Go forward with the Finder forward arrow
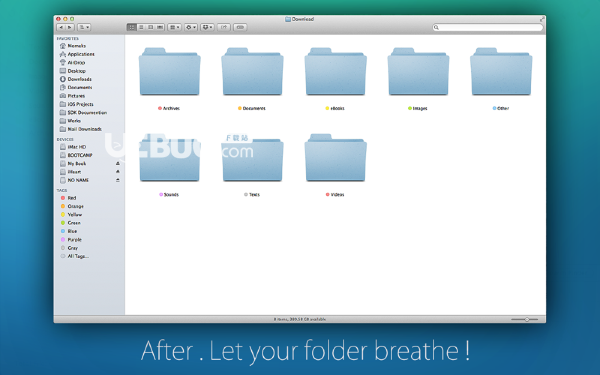Image resolution: width=600 pixels, height=375 pixels. [70, 28]
